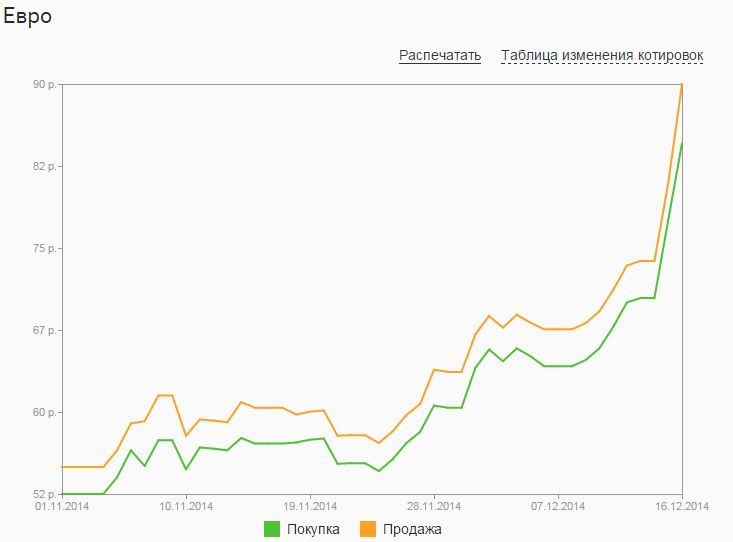The image size is (733, 542).
Task: Click the 07.12.2014 date label
Action: pyautogui.click(x=559, y=507)
